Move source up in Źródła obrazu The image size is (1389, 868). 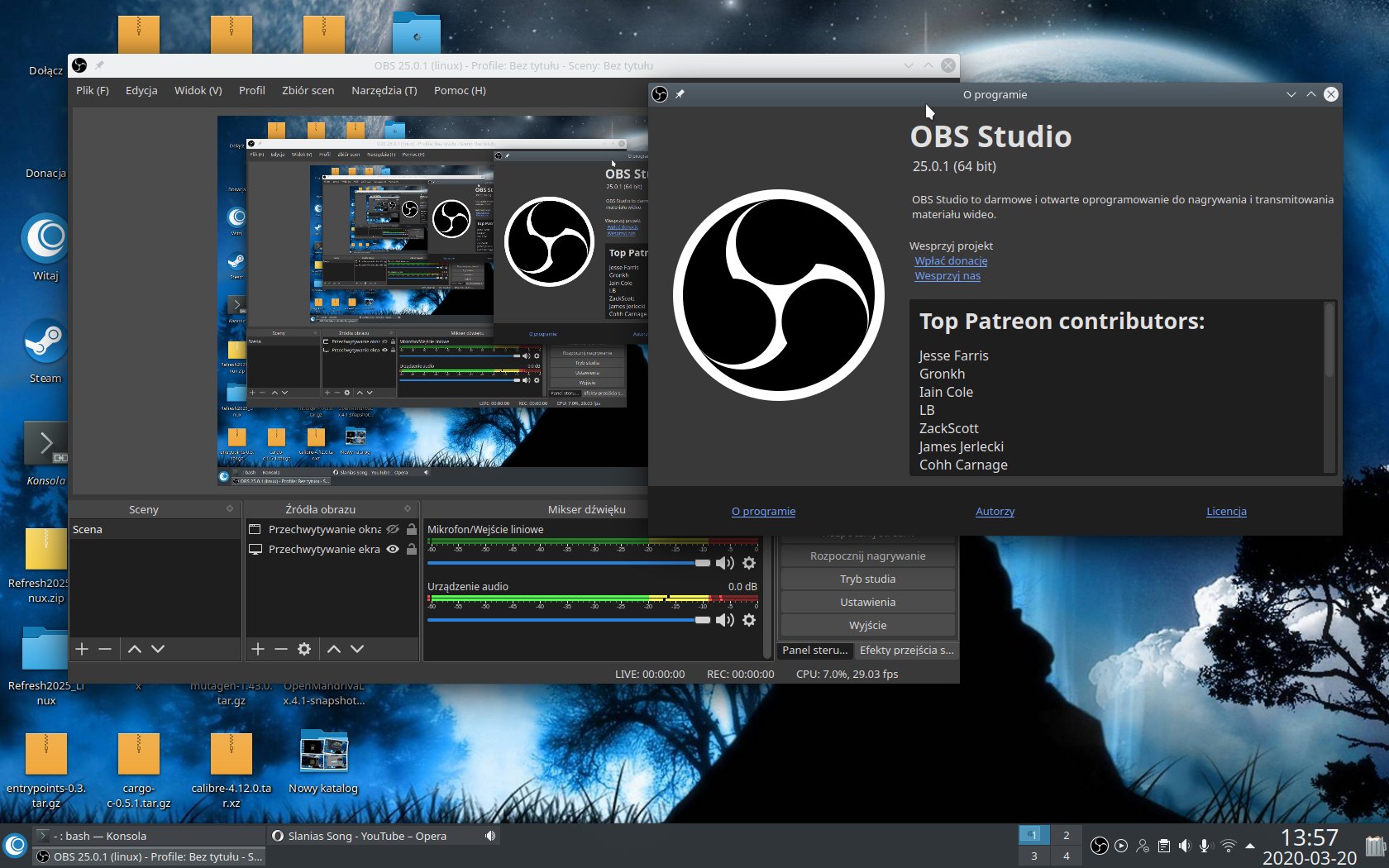334,649
